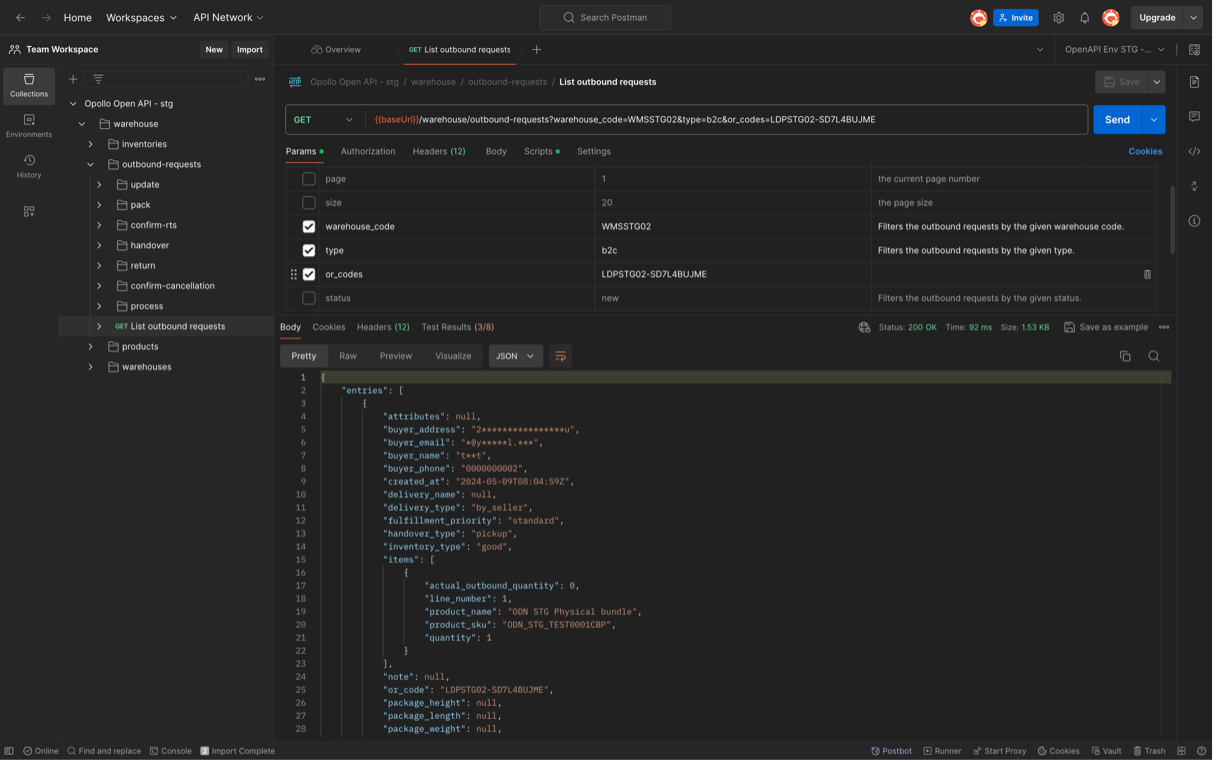Click the Invite button
This screenshot has width=1216, height=763.
pos(1019,18)
